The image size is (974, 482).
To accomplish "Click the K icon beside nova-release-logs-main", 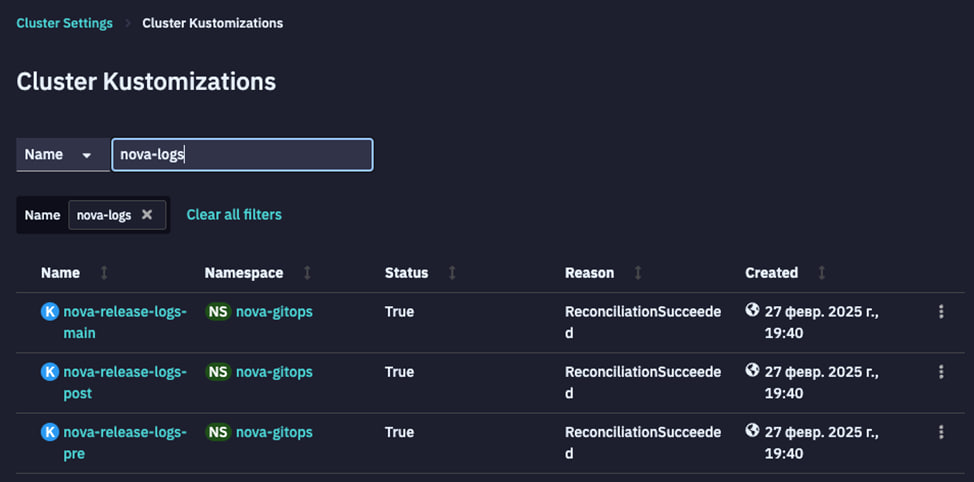I will 50,312.
